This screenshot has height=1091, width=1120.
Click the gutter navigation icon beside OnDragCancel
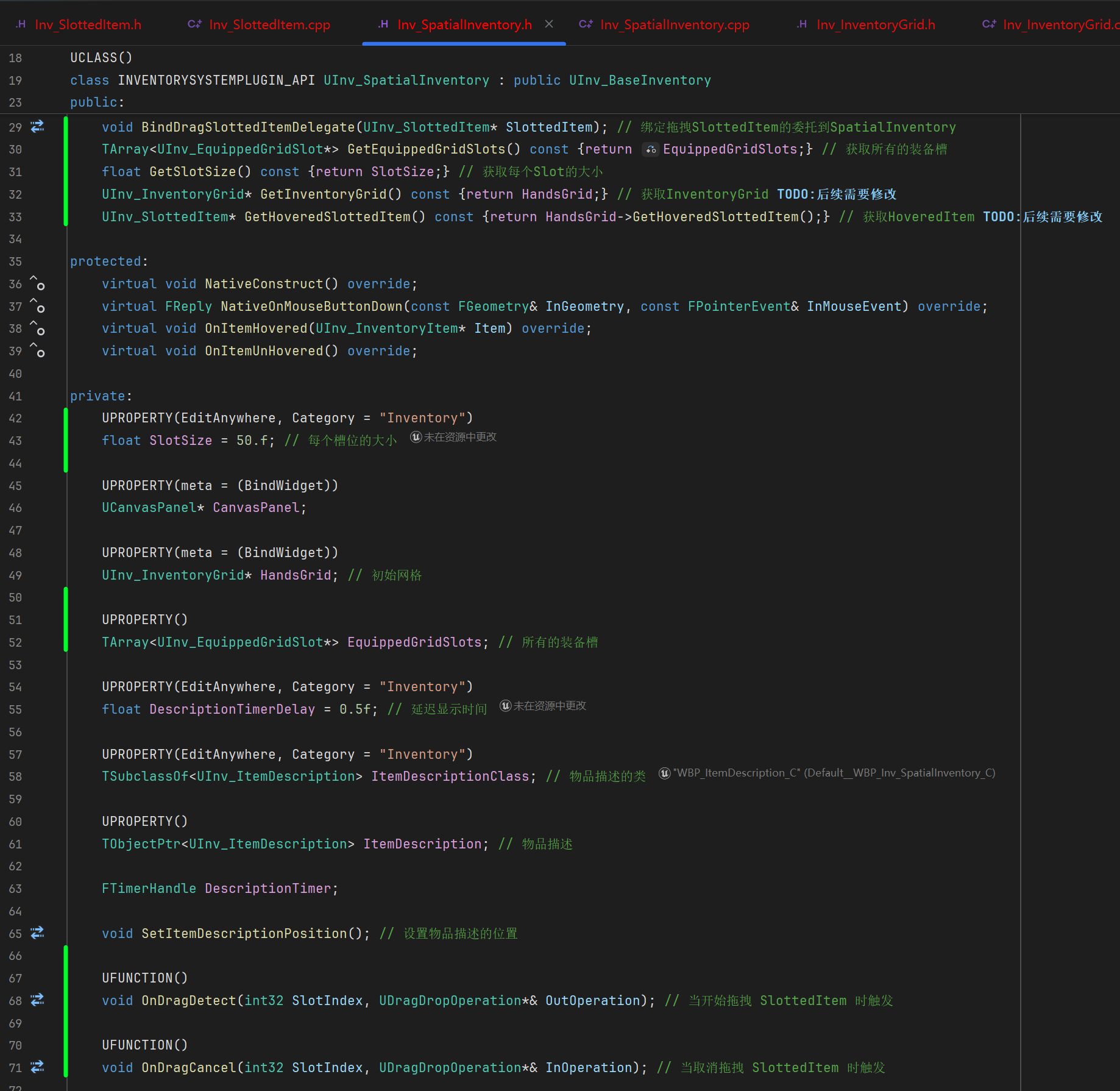click(37, 1067)
